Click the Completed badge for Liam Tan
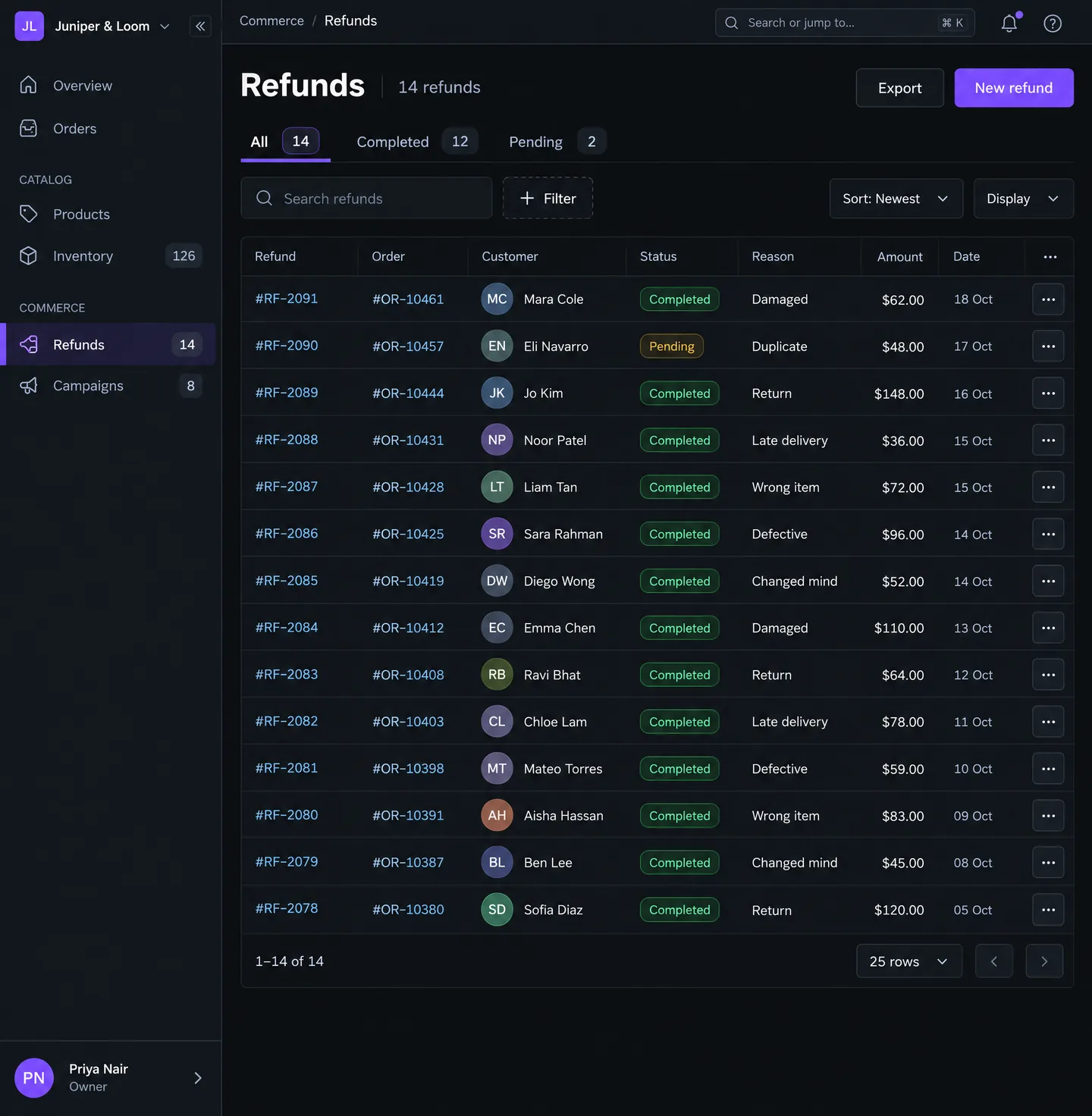This screenshot has height=1116, width=1092. point(679,487)
